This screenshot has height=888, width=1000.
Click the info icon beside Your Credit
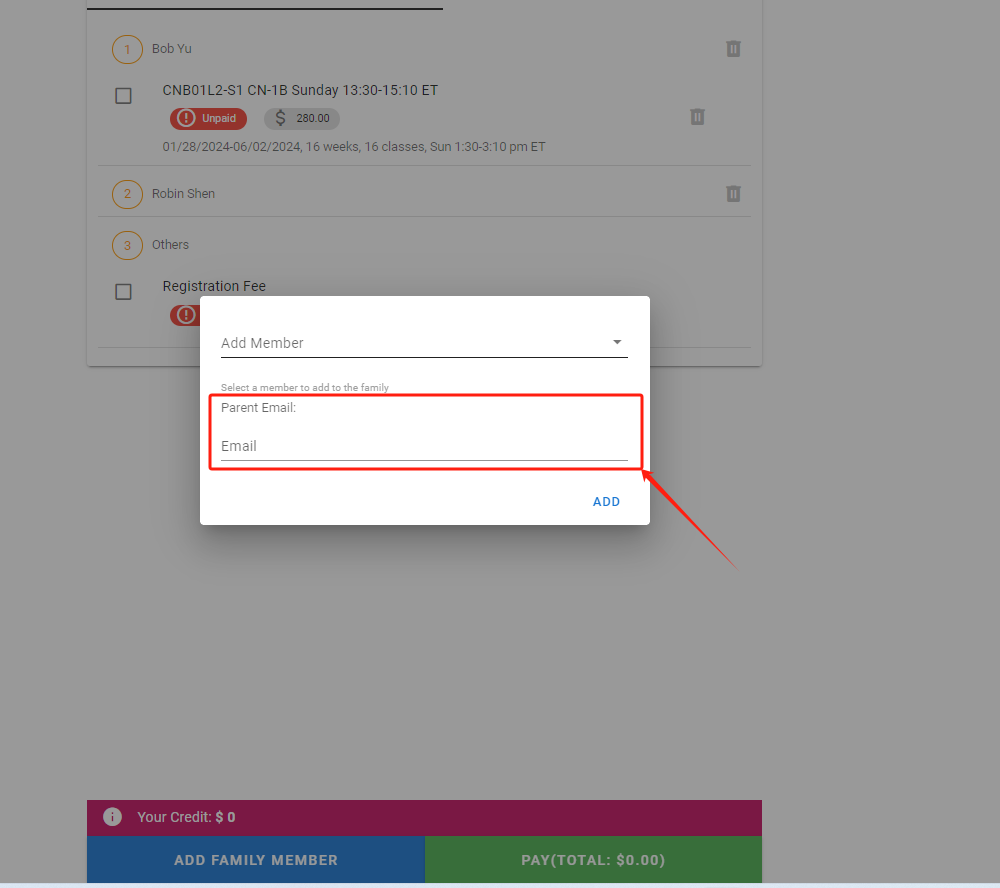click(x=113, y=817)
